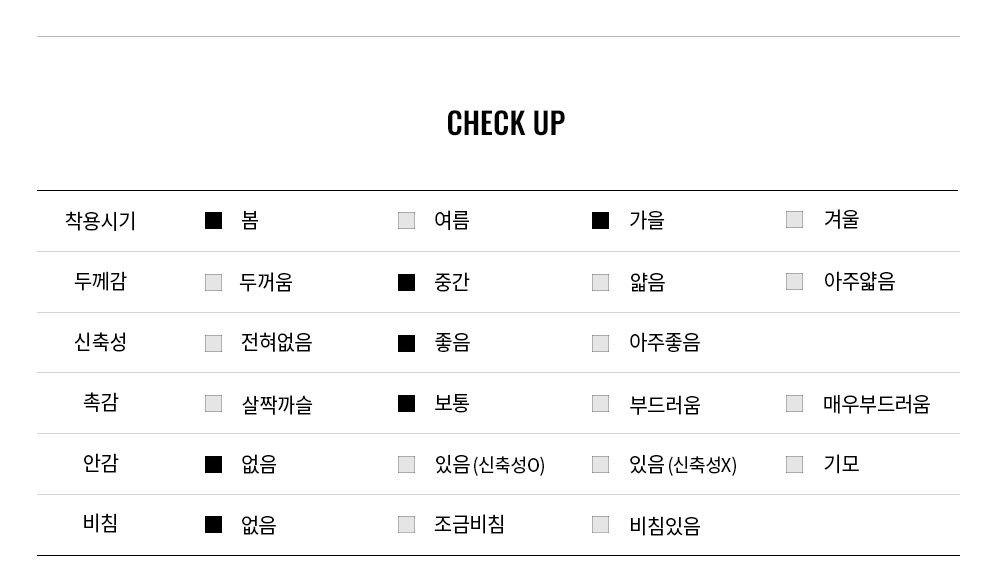
Task: Toggle the 가을 checkbox
Action: 600,221
